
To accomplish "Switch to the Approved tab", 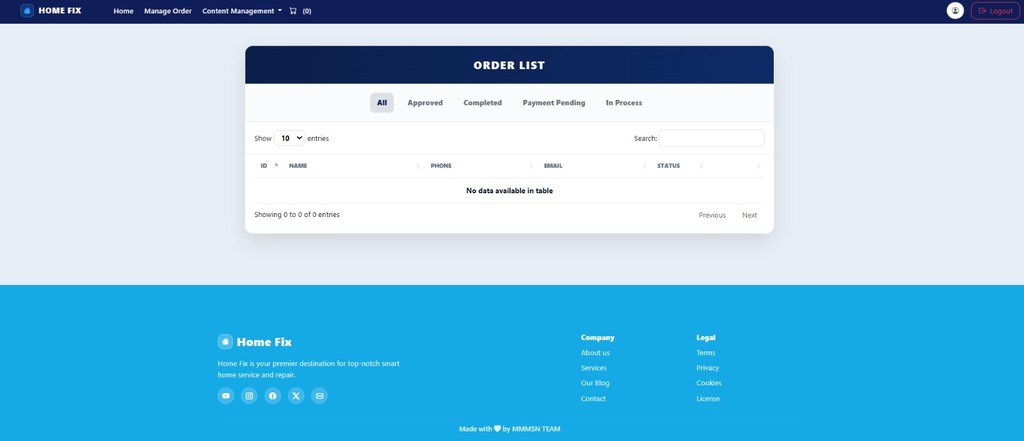I will [x=425, y=103].
